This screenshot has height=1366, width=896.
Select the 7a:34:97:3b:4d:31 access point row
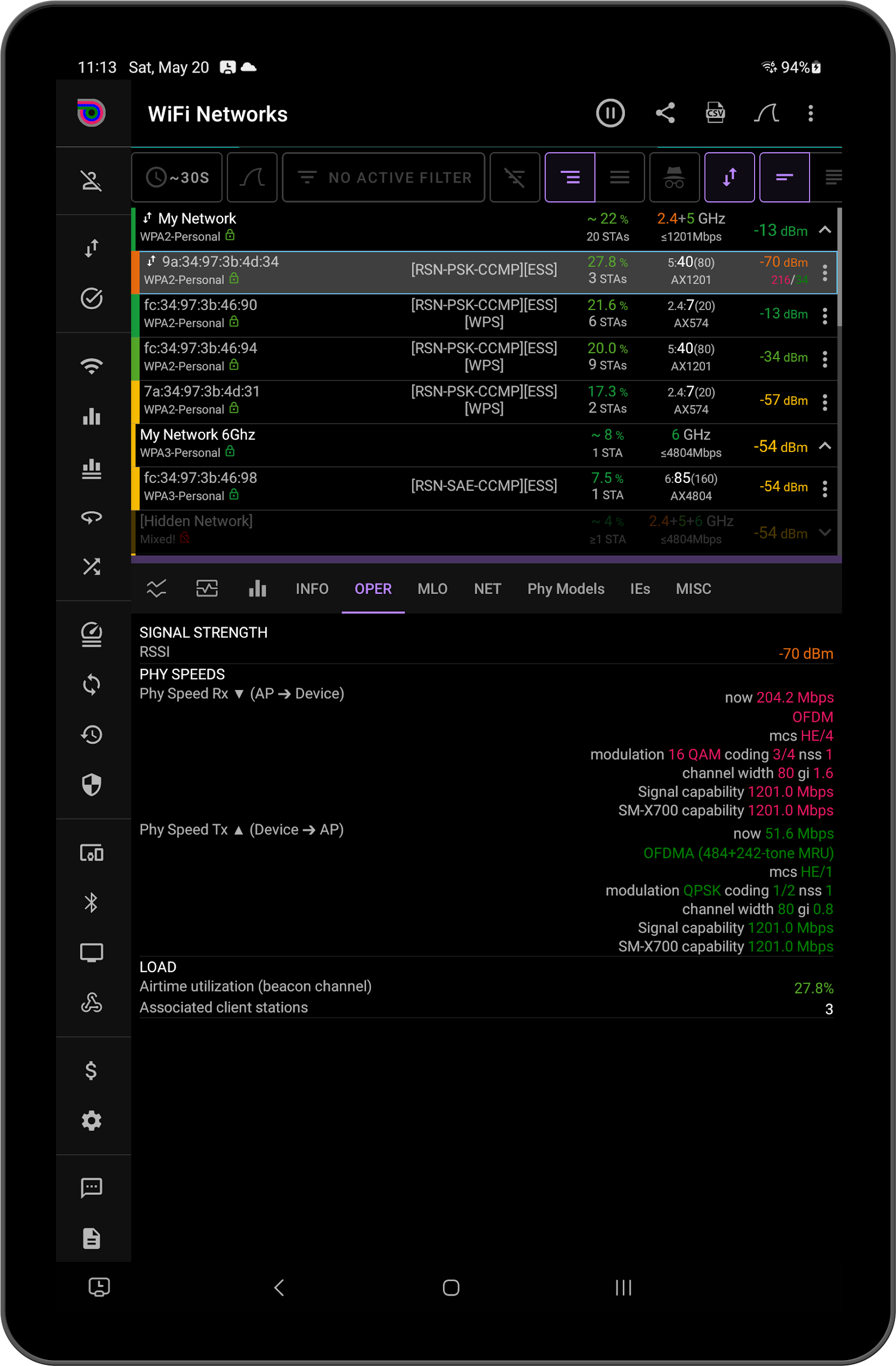pyautogui.click(x=484, y=402)
